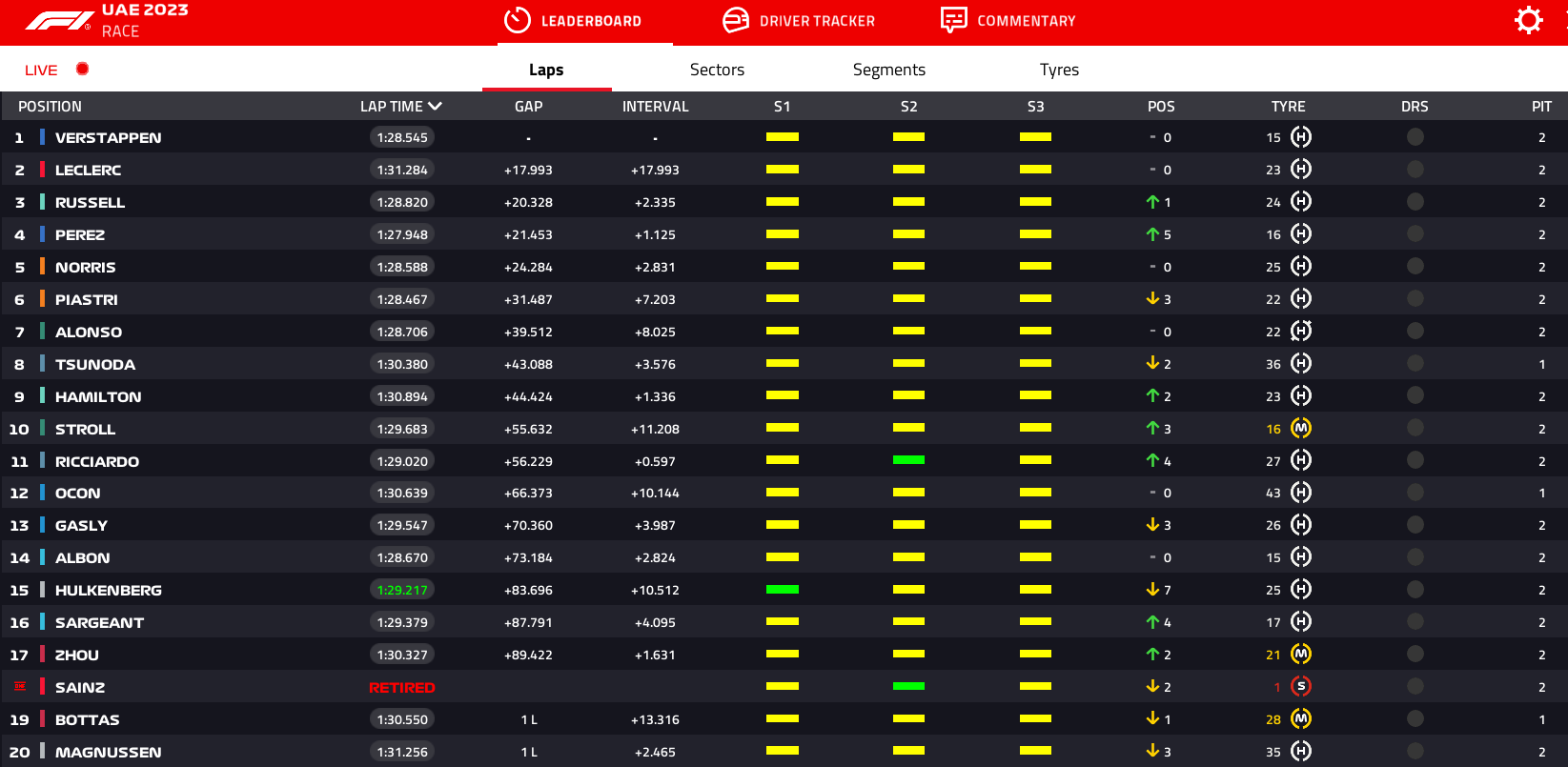Click Norris's DRS indicator dot

(1415, 267)
